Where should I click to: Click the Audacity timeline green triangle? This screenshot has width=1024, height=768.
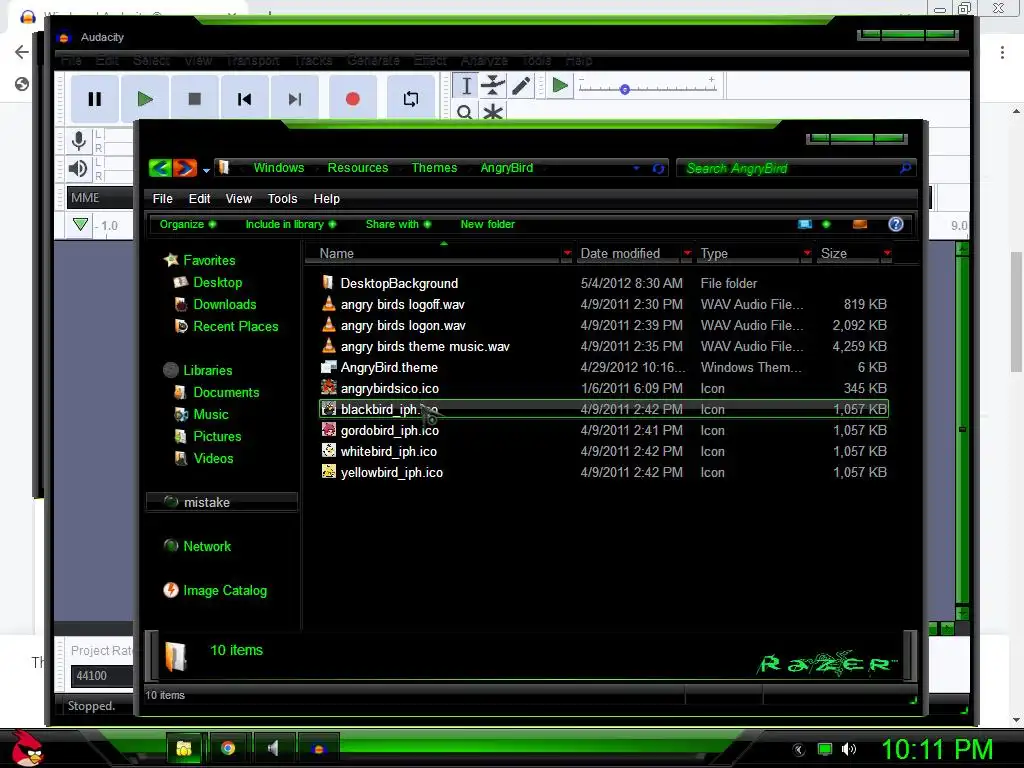coord(80,225)
